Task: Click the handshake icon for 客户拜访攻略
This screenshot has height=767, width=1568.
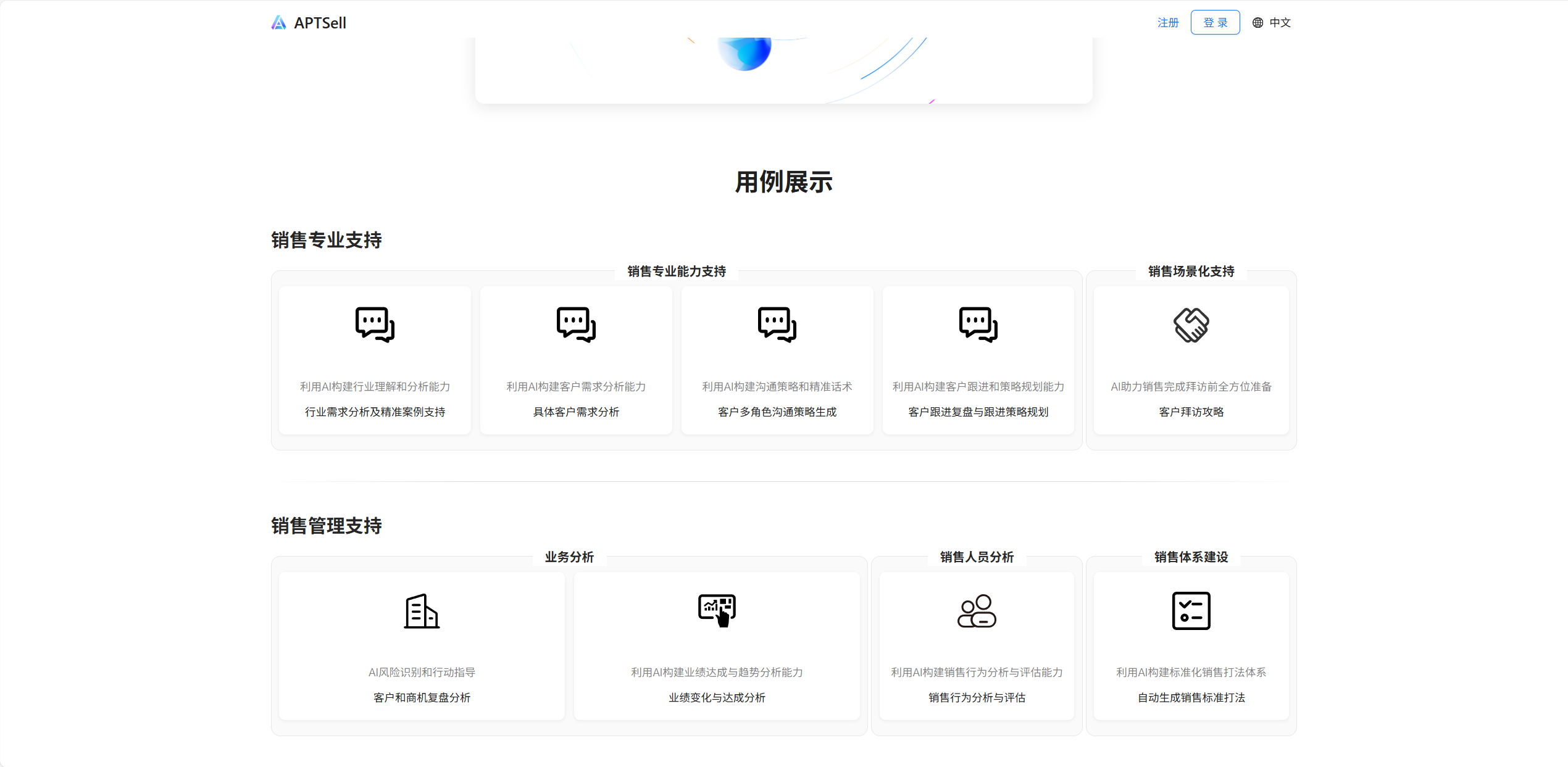Action: tap(1191, 325)
